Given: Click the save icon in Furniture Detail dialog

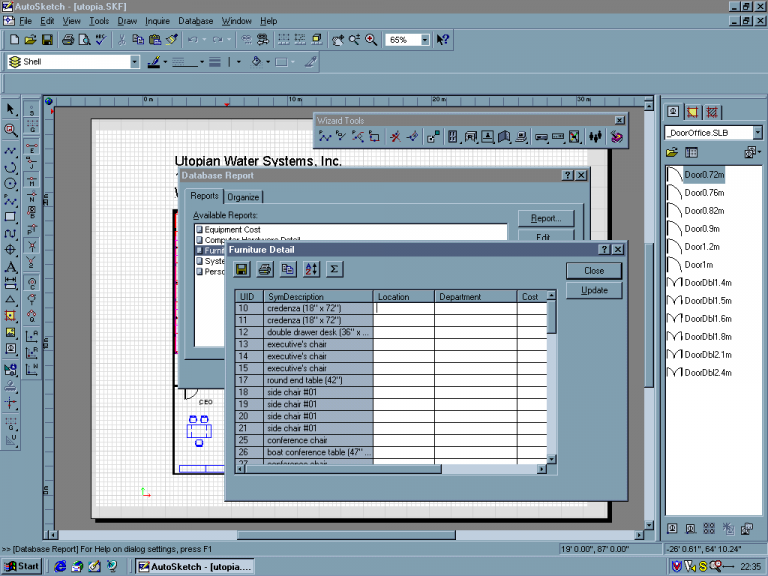Looking at the screenshot, I should pos(242,269).
